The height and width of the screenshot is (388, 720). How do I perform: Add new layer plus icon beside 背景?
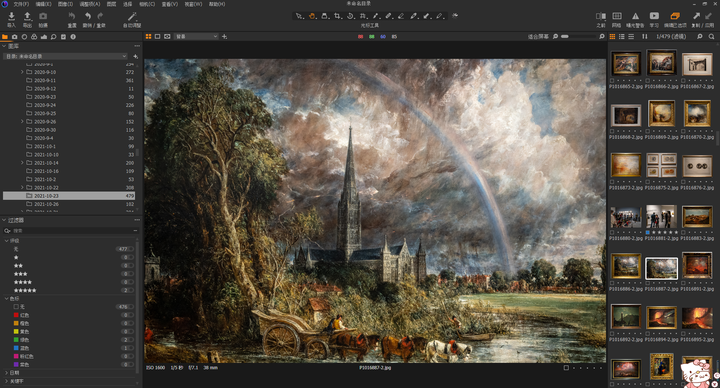pyautogui.click(x=225, y=36)
